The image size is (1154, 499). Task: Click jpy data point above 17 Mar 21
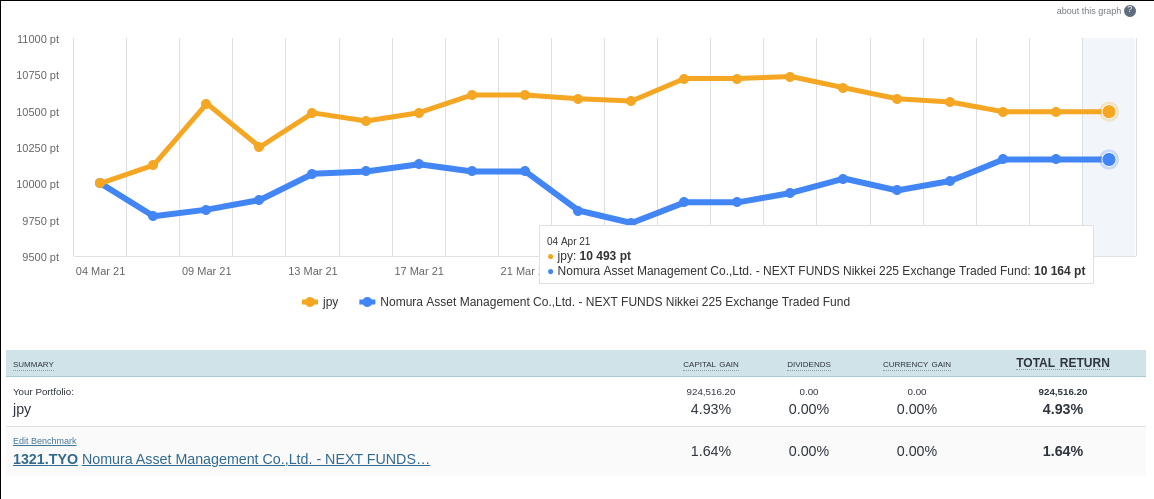pyautogui.click(x=419, y=113)
